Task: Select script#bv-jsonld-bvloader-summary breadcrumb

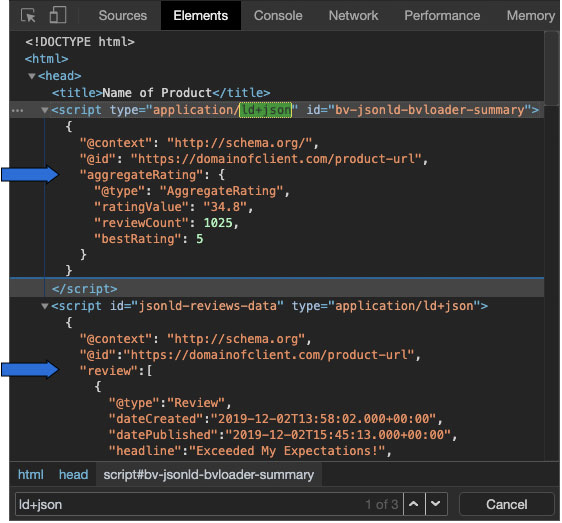Action: click(209, 475)
